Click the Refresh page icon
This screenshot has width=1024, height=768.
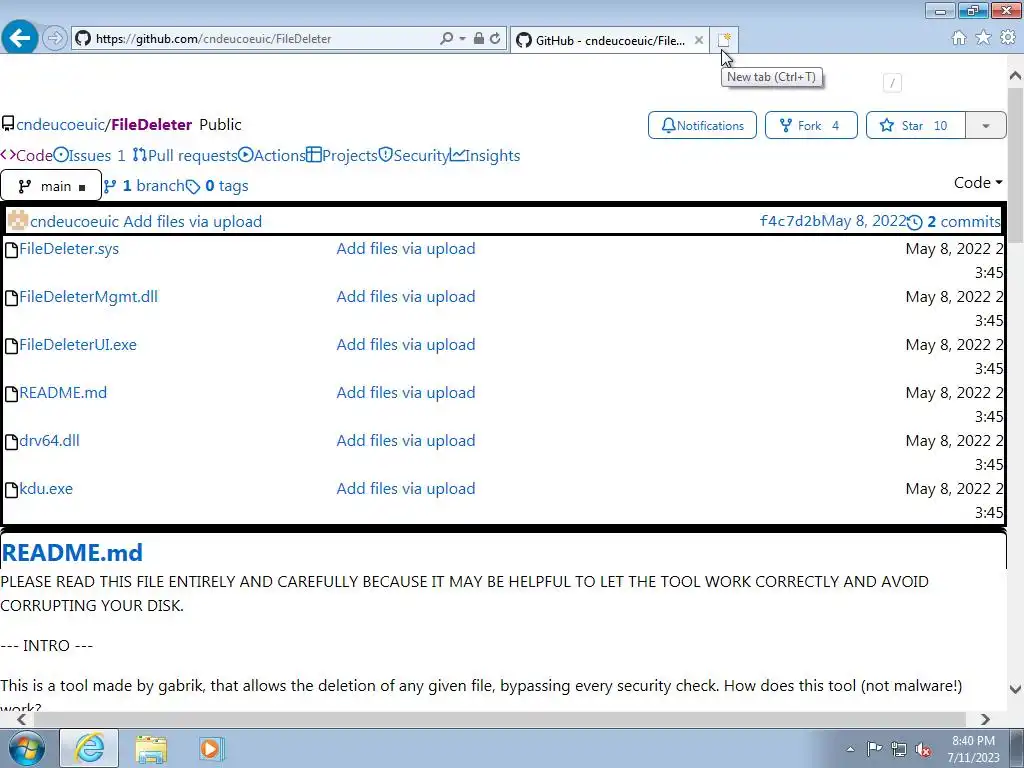[495, 39]
